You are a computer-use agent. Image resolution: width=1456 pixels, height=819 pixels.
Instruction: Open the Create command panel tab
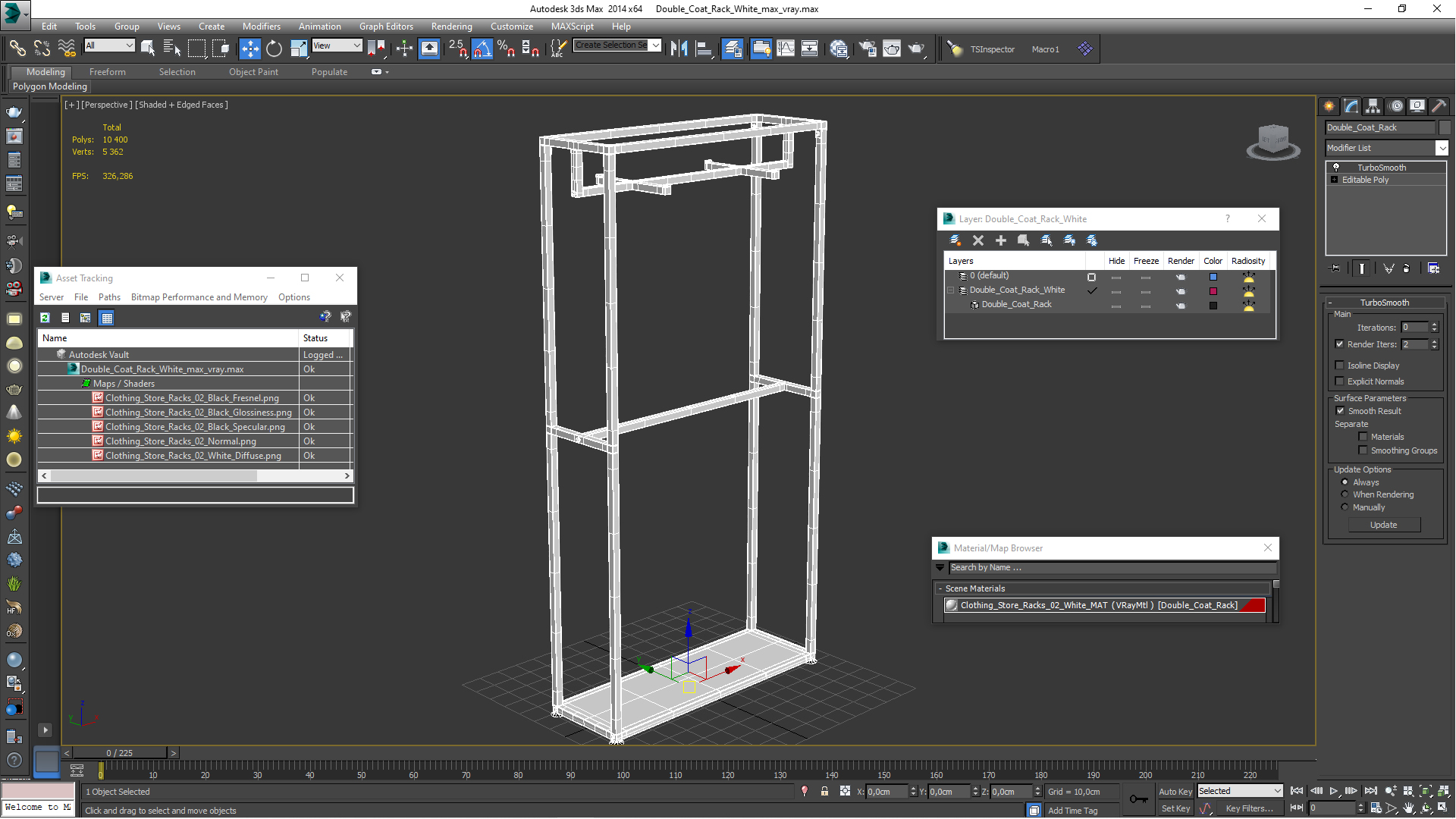[x=1329, y=106]
